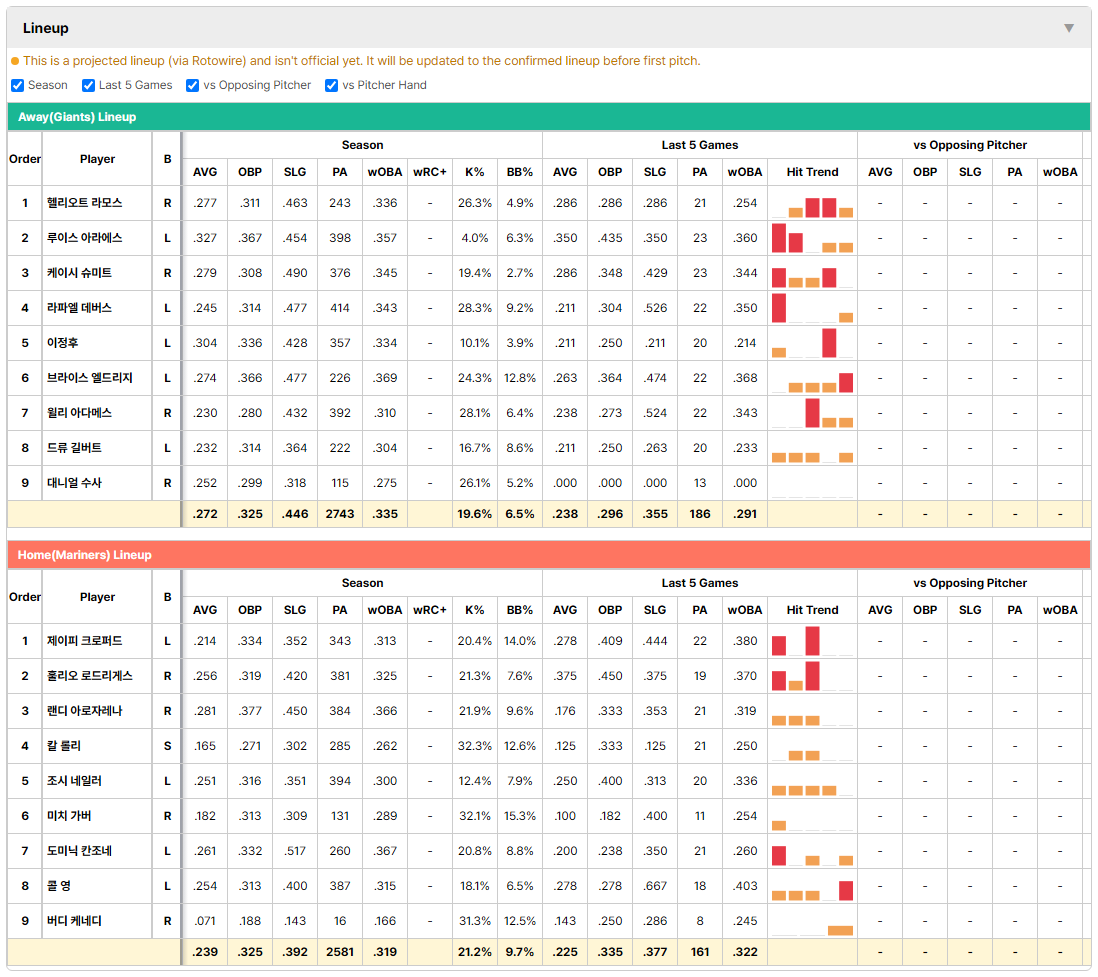This screenshot has height=977, width=1098.
Task: Click Hit Trend chart for 제이피 크로퍼드
Action: pyautogui.click(x=812, y=641)
